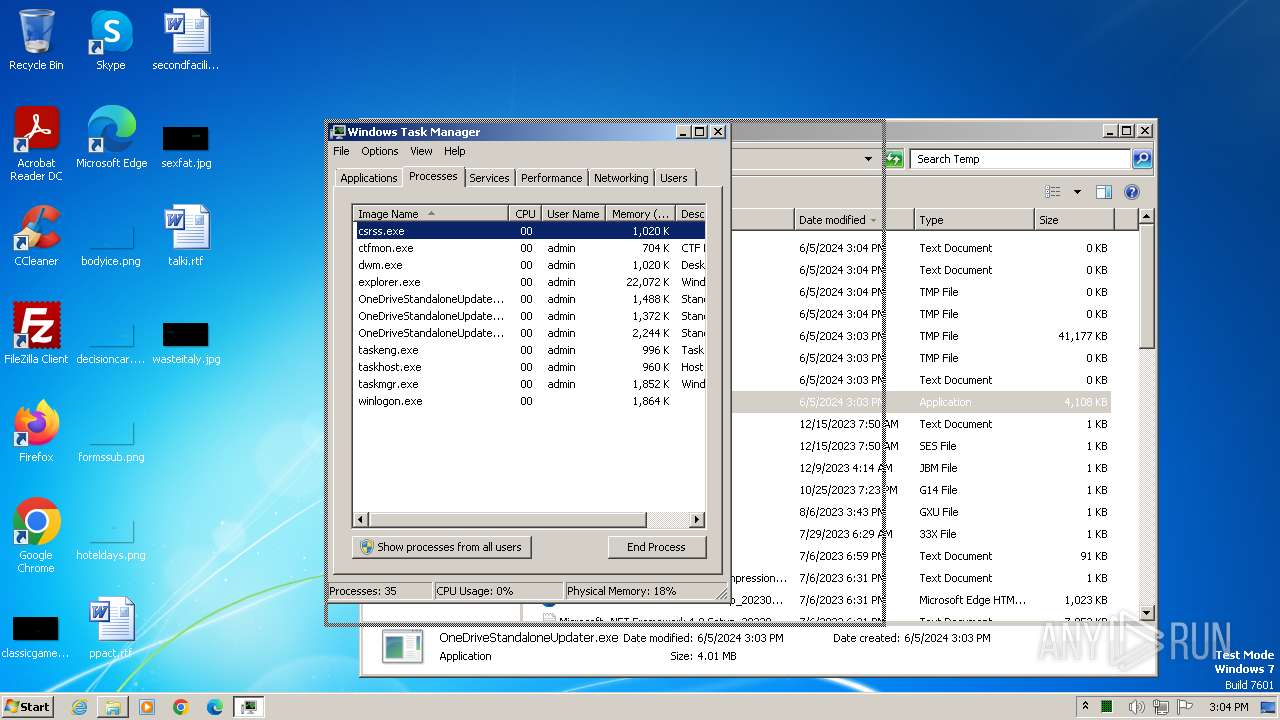Select dwm.exe process row
This screenshot has width=1280, height=720.
529,265
